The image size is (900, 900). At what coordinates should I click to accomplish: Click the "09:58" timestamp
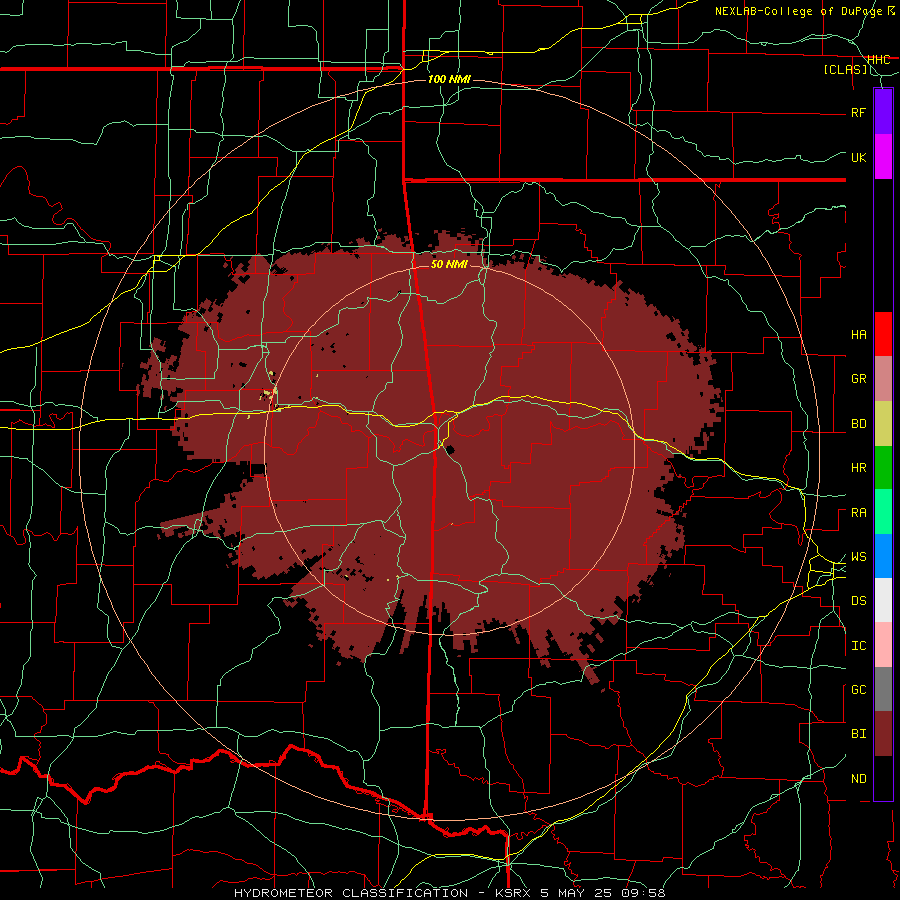[x=644, y=893]
